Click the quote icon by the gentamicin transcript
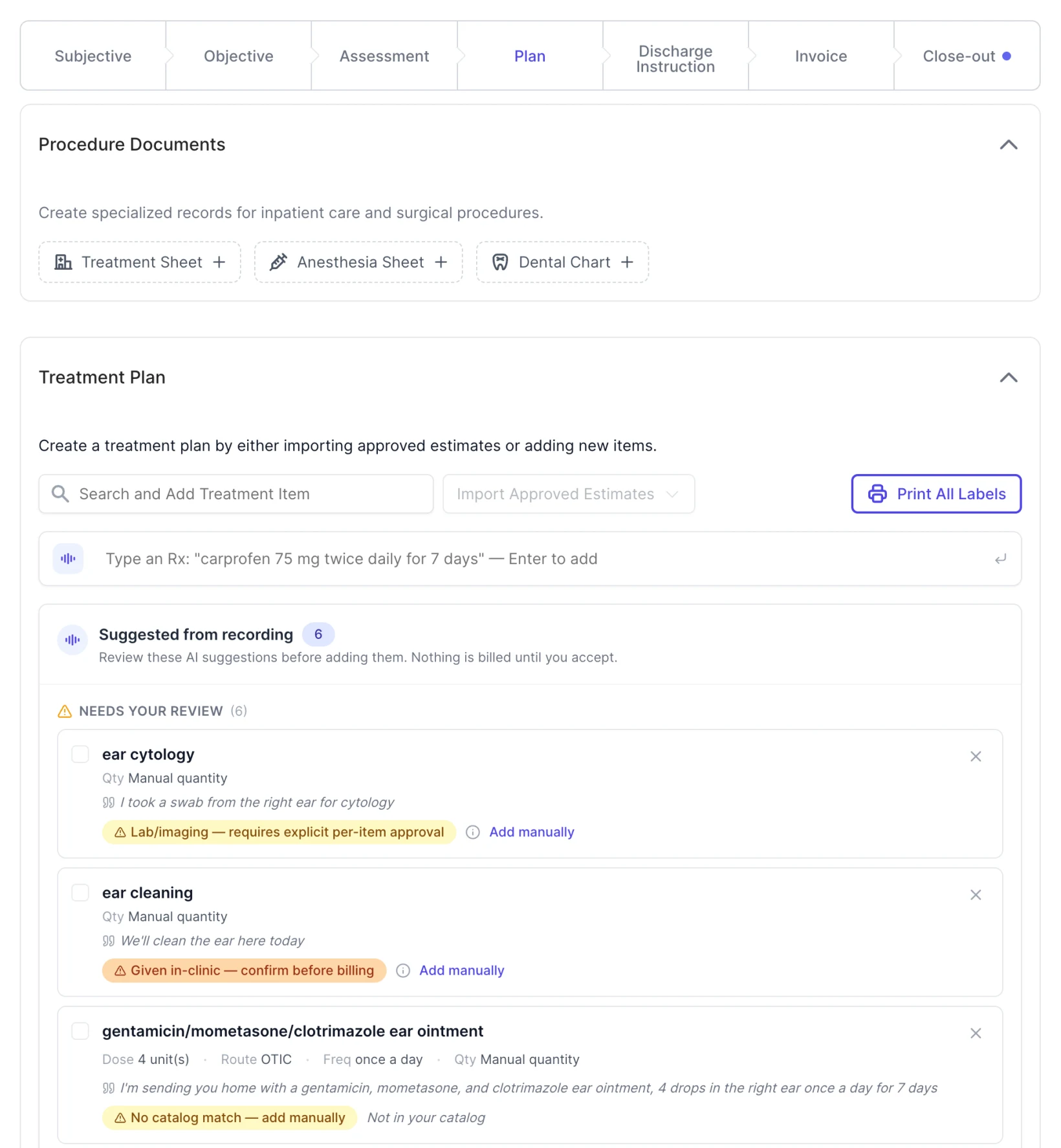The height and width of the screenshot is (1148, 1061). [x=109, y=1088]
